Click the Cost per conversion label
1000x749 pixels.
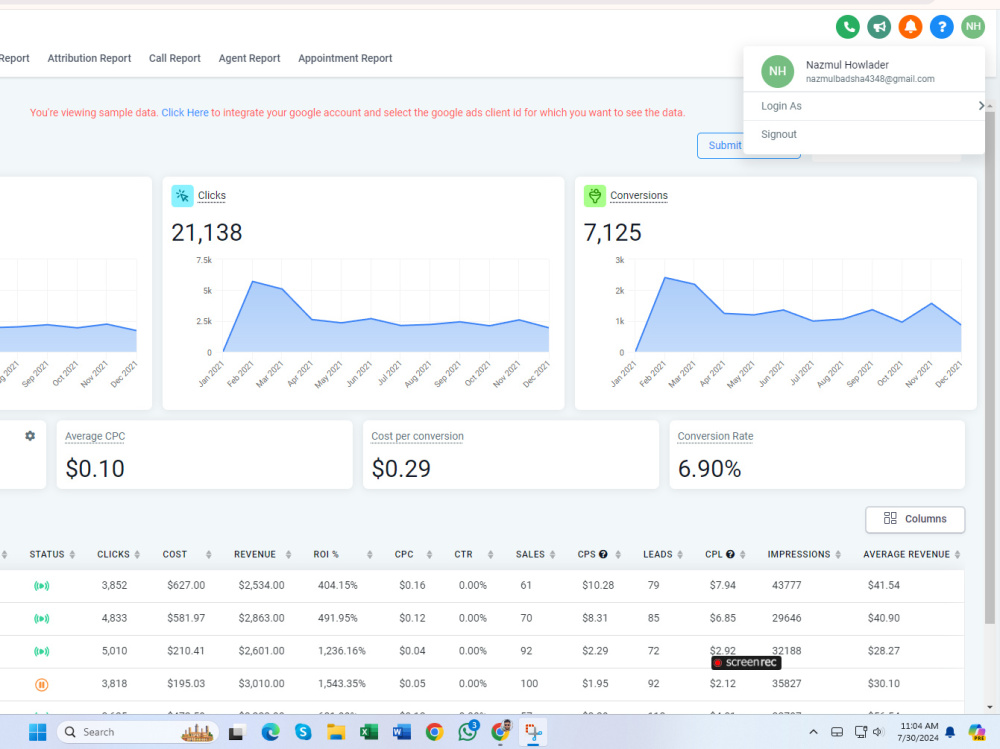pos(417,436)
